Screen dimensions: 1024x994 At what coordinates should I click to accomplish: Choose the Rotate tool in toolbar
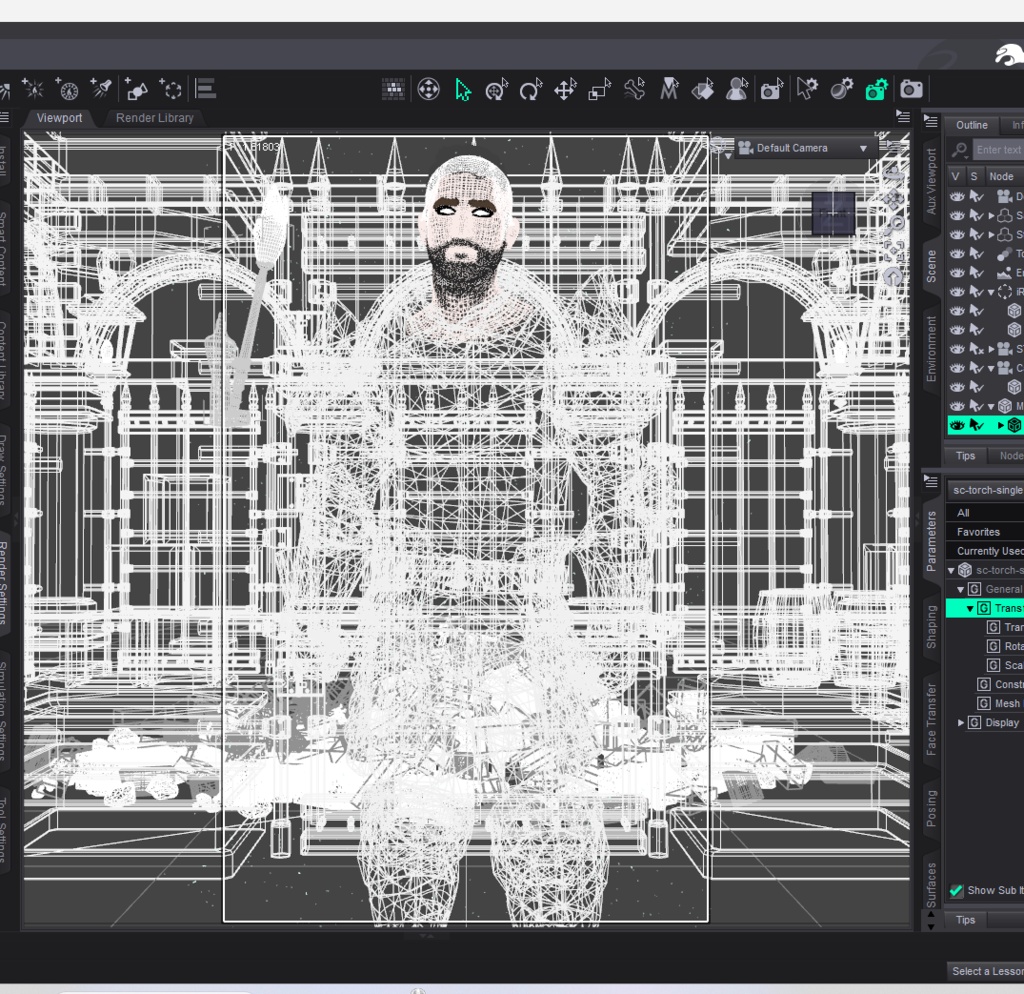click(x=531, y=89)
